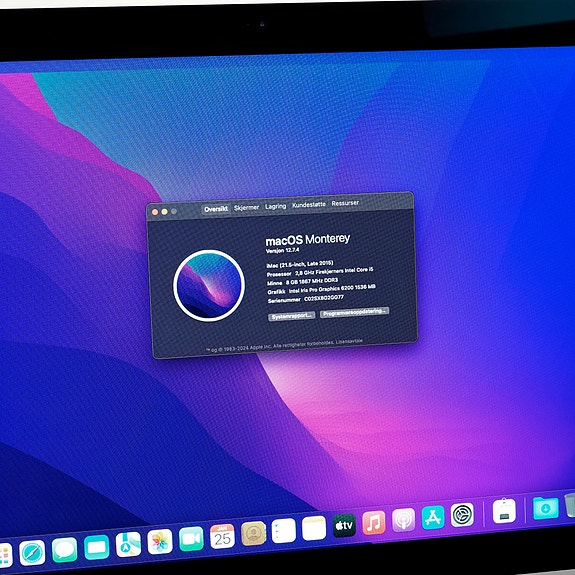This screenshot has height=575, width=575.
Task: Open the App Store in Dock
Action: click(x=433, y=517)
